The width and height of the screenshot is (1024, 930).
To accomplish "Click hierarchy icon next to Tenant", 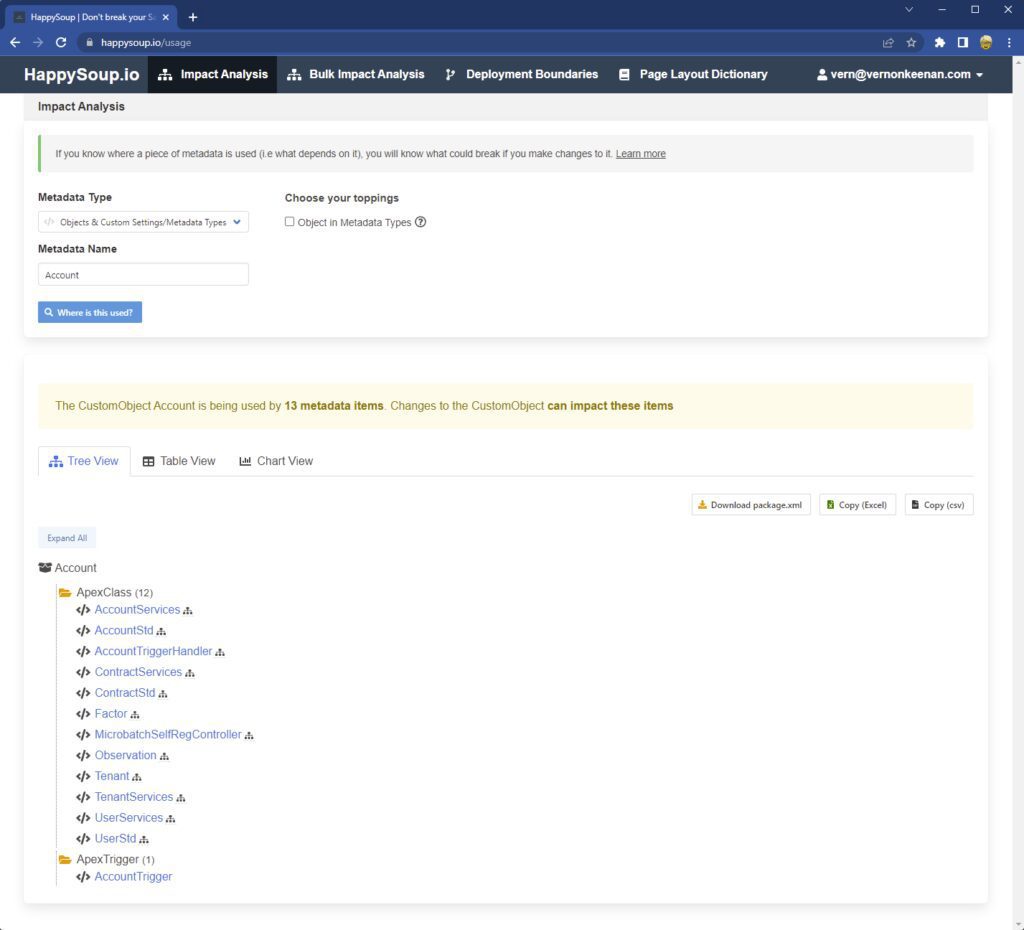I will click(x=137, y=777).
